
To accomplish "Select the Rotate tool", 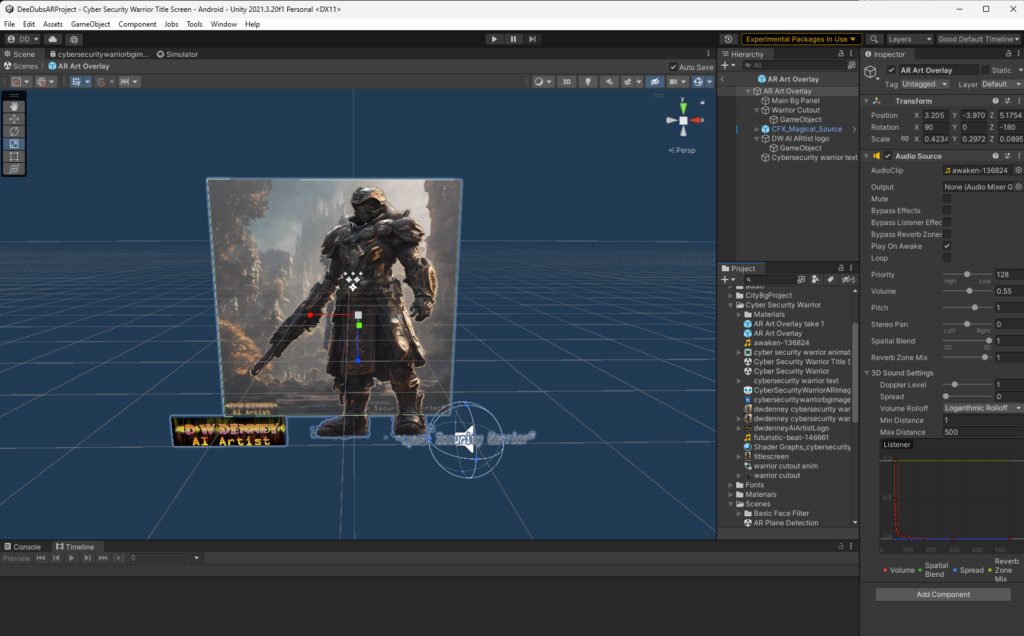I will pos(14,131).
